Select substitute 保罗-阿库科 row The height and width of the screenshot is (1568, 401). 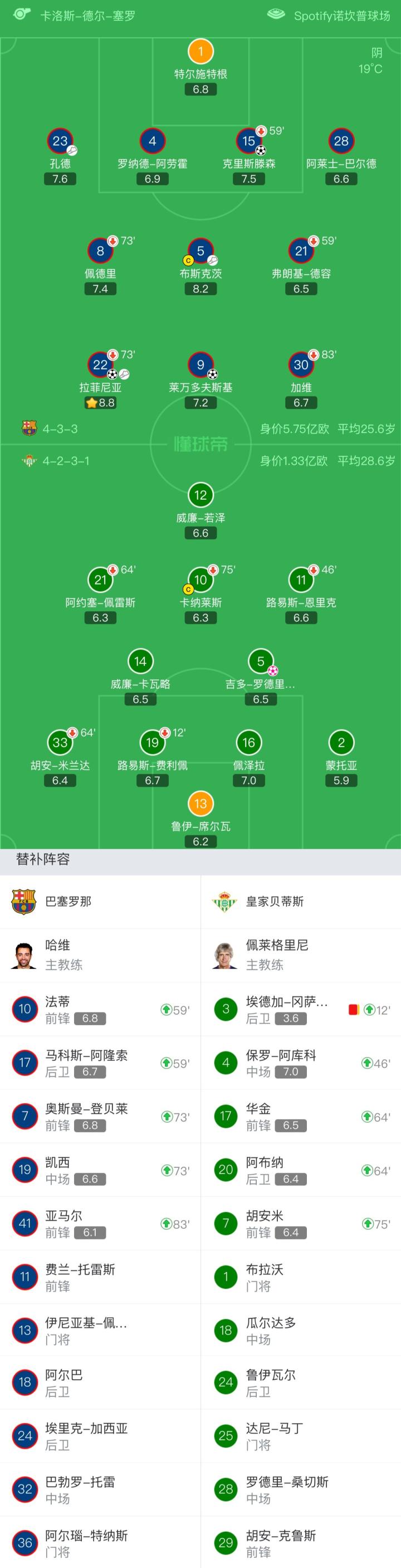pos(301,1063)
